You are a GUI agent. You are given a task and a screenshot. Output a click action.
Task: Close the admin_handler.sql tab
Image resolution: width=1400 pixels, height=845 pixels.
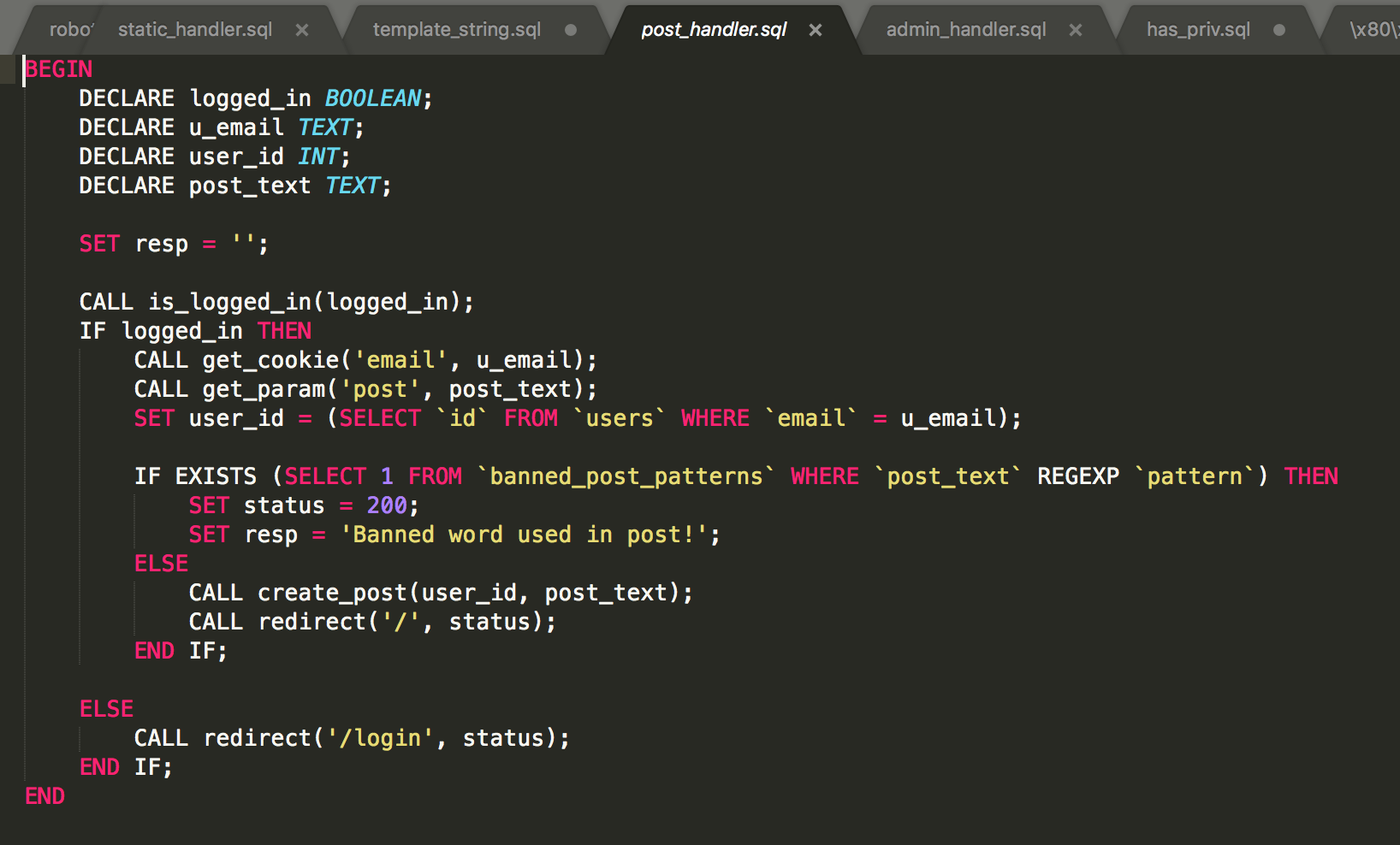coord(1076,30)
